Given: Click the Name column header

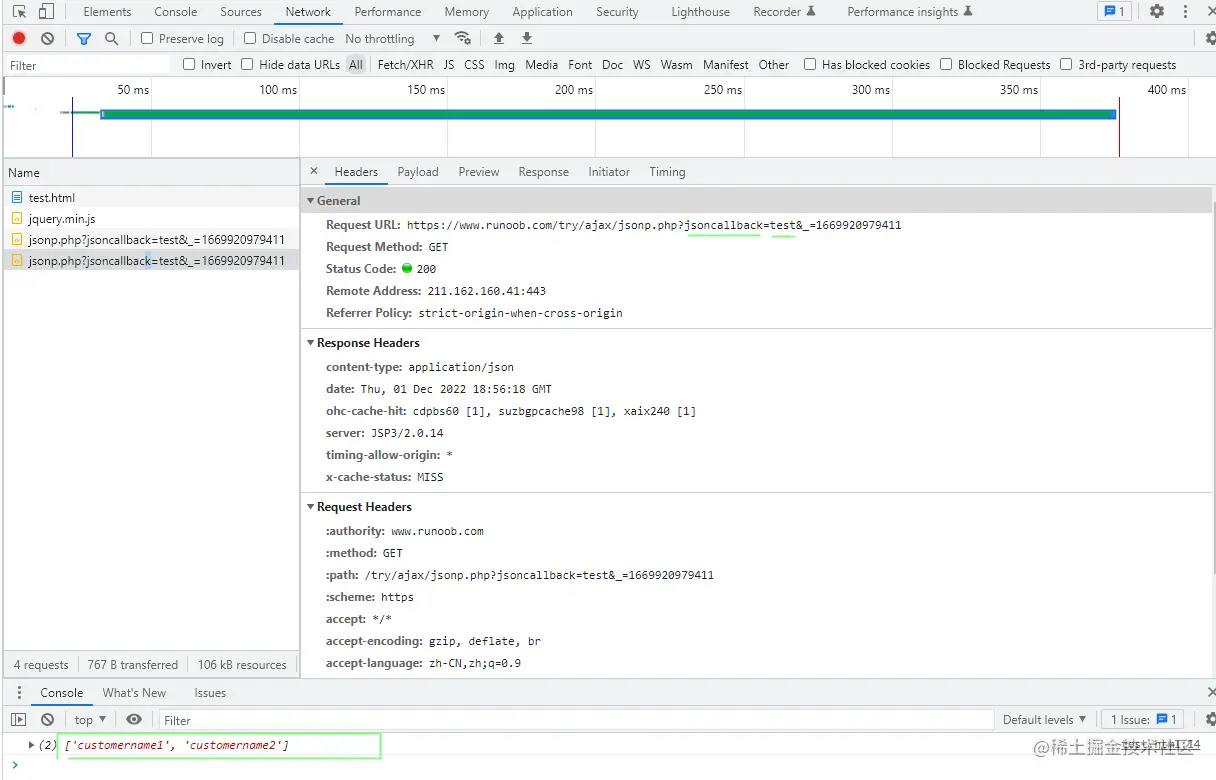Looking at the screenshot, I should click(151, 172).
